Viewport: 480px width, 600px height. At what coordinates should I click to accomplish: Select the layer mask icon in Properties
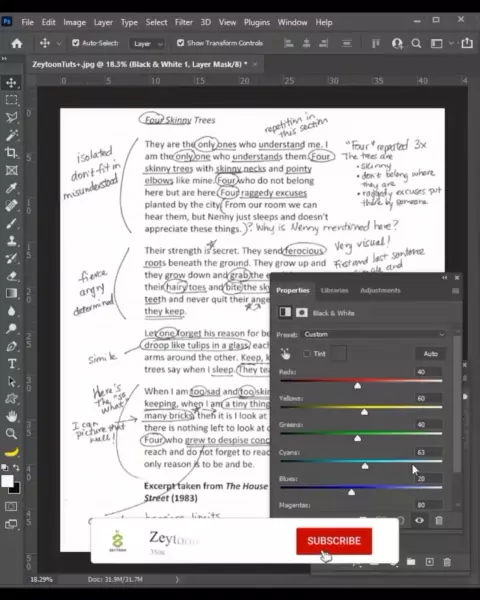click(302, 313)
